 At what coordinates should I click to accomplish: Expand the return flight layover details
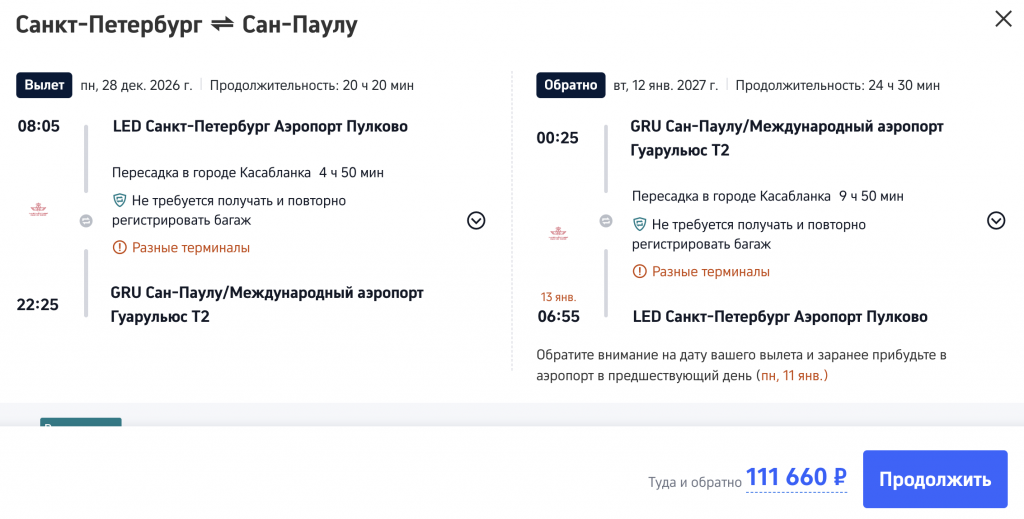click(x=995, y=221)
